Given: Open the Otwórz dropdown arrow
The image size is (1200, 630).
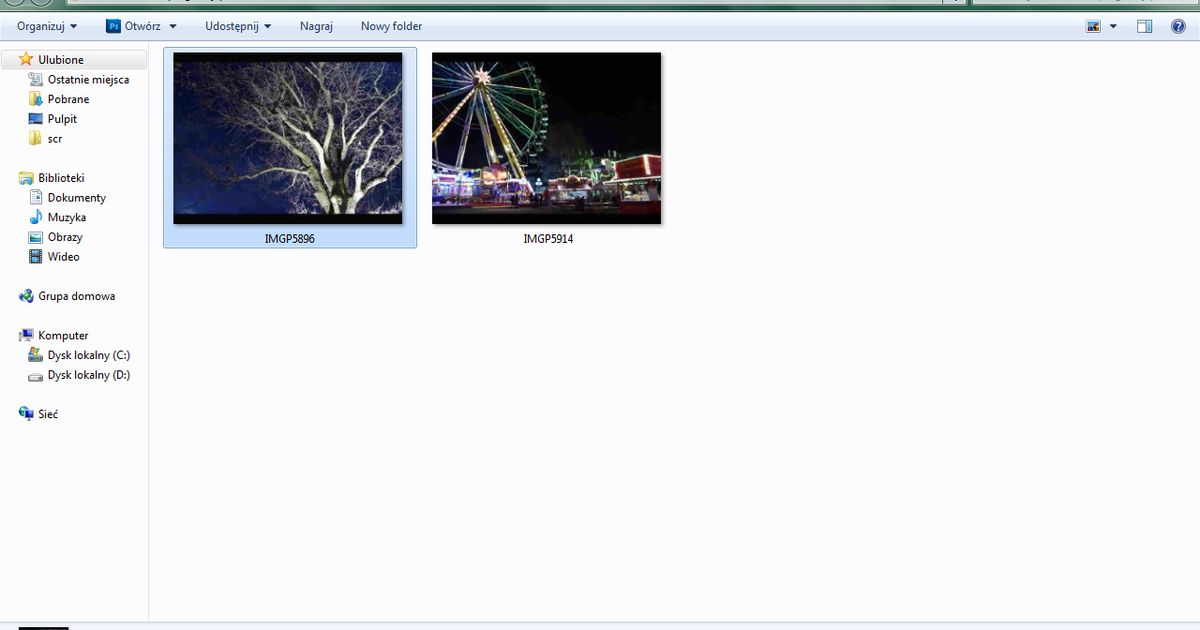Looking at the screenshot, I should [172, 26].
